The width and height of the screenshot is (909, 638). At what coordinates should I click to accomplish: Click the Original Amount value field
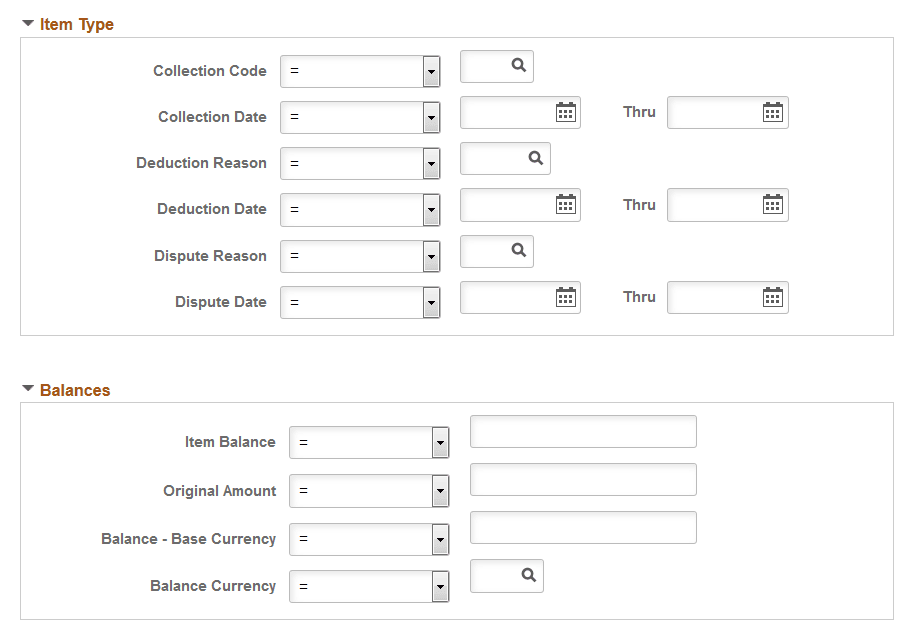tap(583, 479)
